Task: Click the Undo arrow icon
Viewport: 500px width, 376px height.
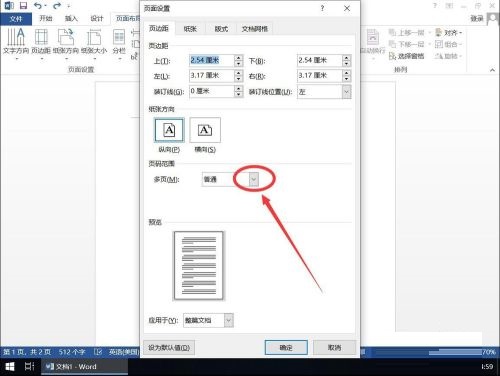Action: click(39, 5)
